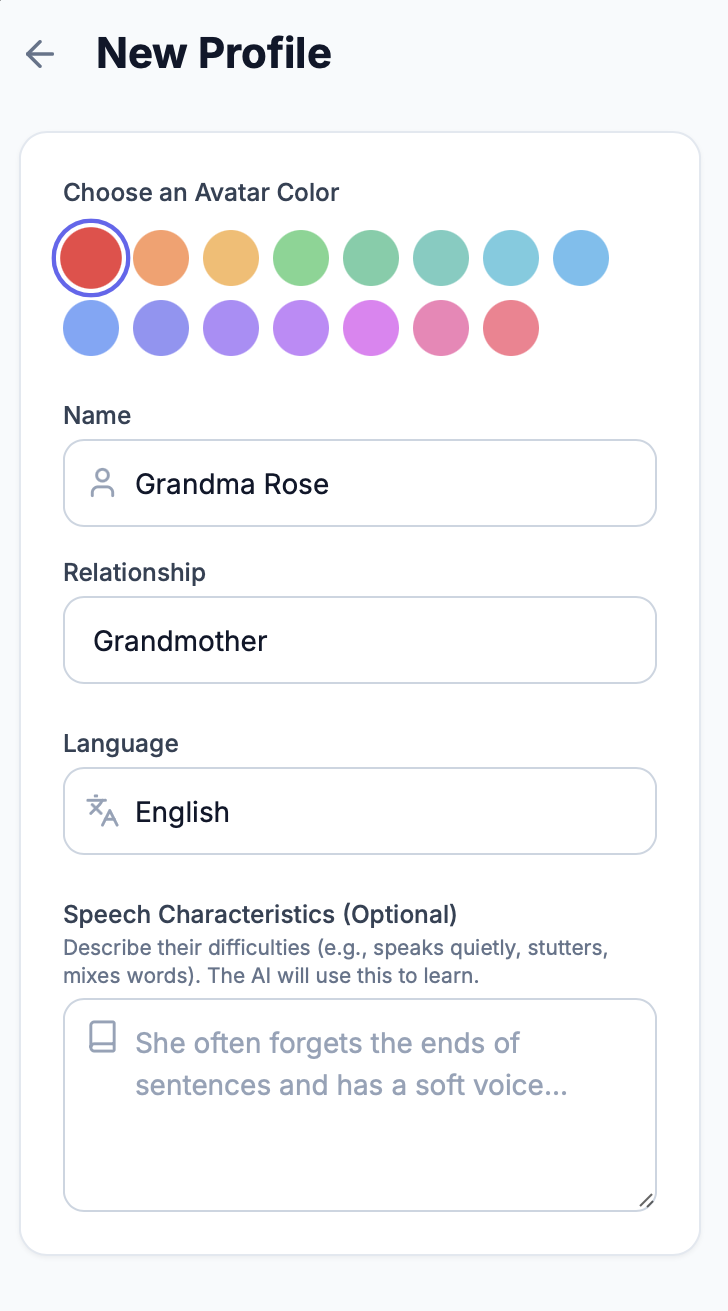728x1311 pixels.
Task: Click the translate icon in Language field
Action: click(102, 811)
